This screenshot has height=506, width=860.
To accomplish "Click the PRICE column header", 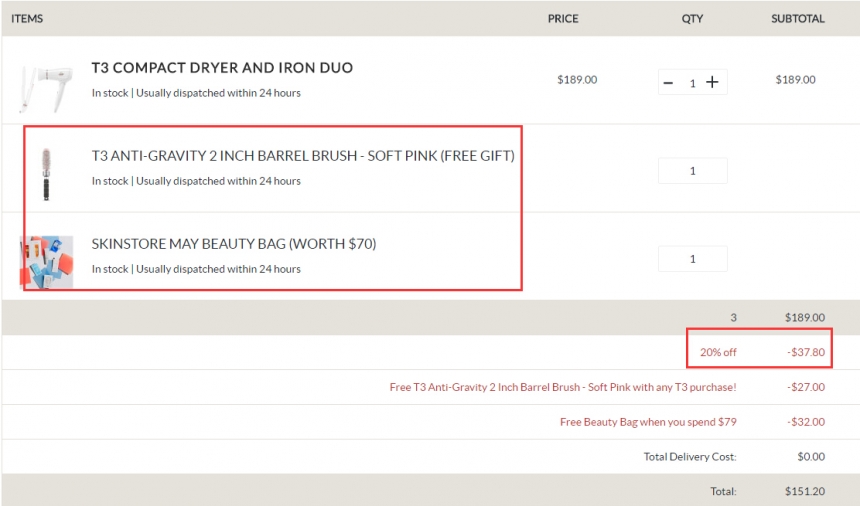I will [x=563, y=19].
